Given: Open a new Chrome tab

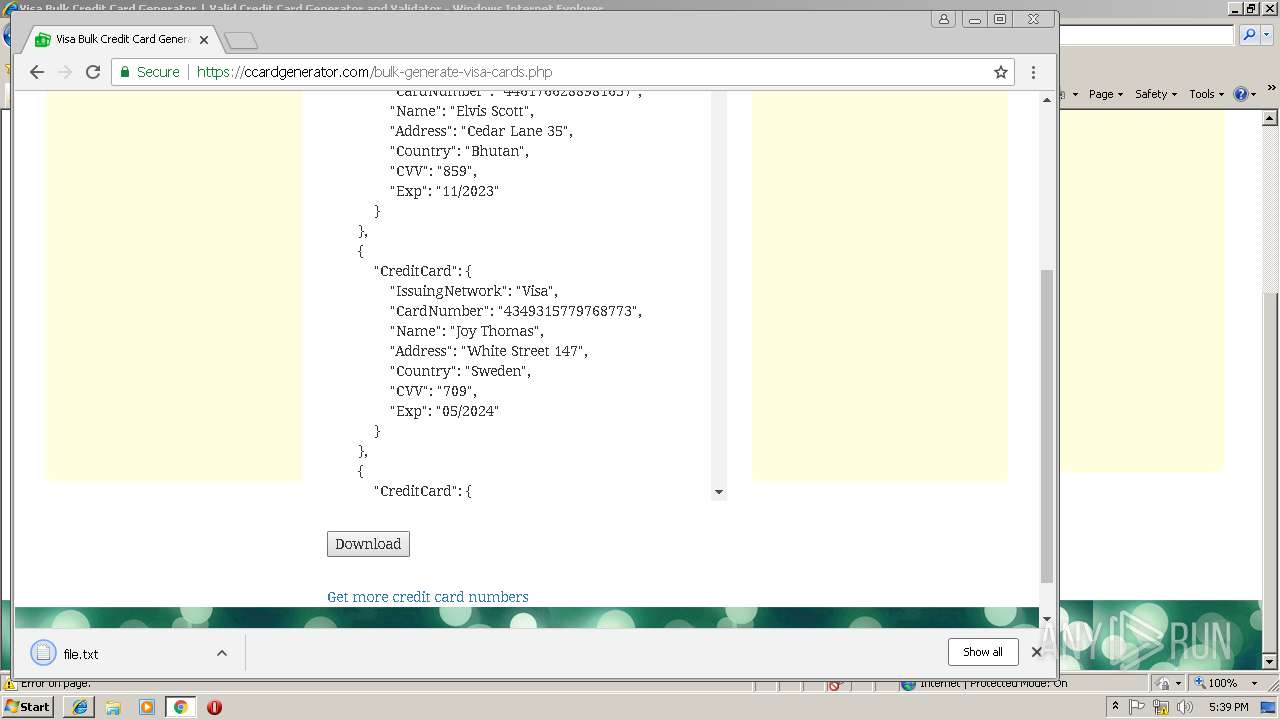Looking at the screenshot, I should [241, 40].
